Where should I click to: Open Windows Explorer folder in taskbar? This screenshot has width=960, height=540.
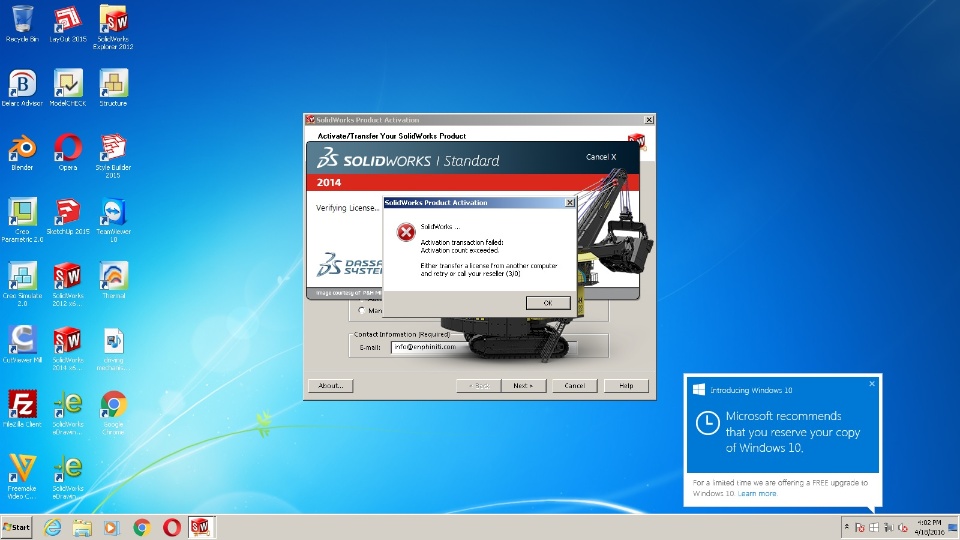coord(82,527)
